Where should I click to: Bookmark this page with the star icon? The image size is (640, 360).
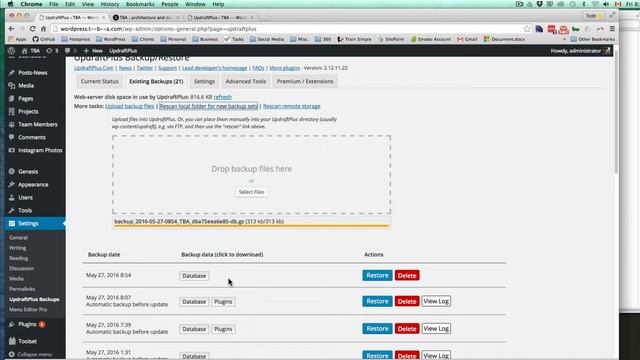tap(527, 29)
